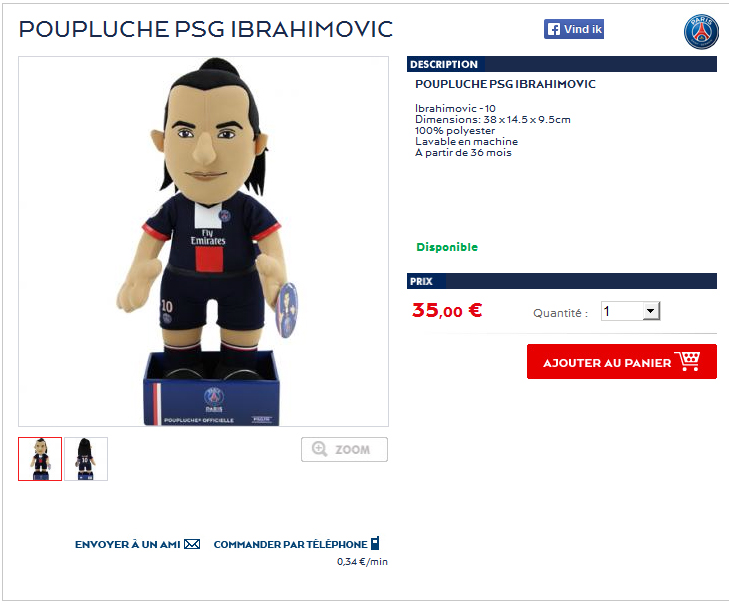Click the green Disponible availability label

(x=447, y=247)
